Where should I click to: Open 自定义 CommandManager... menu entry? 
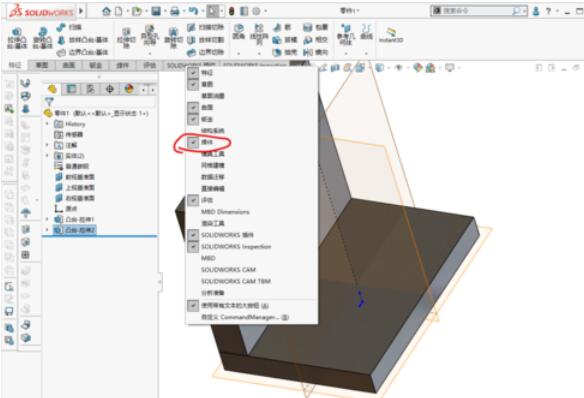click(245, 318)
